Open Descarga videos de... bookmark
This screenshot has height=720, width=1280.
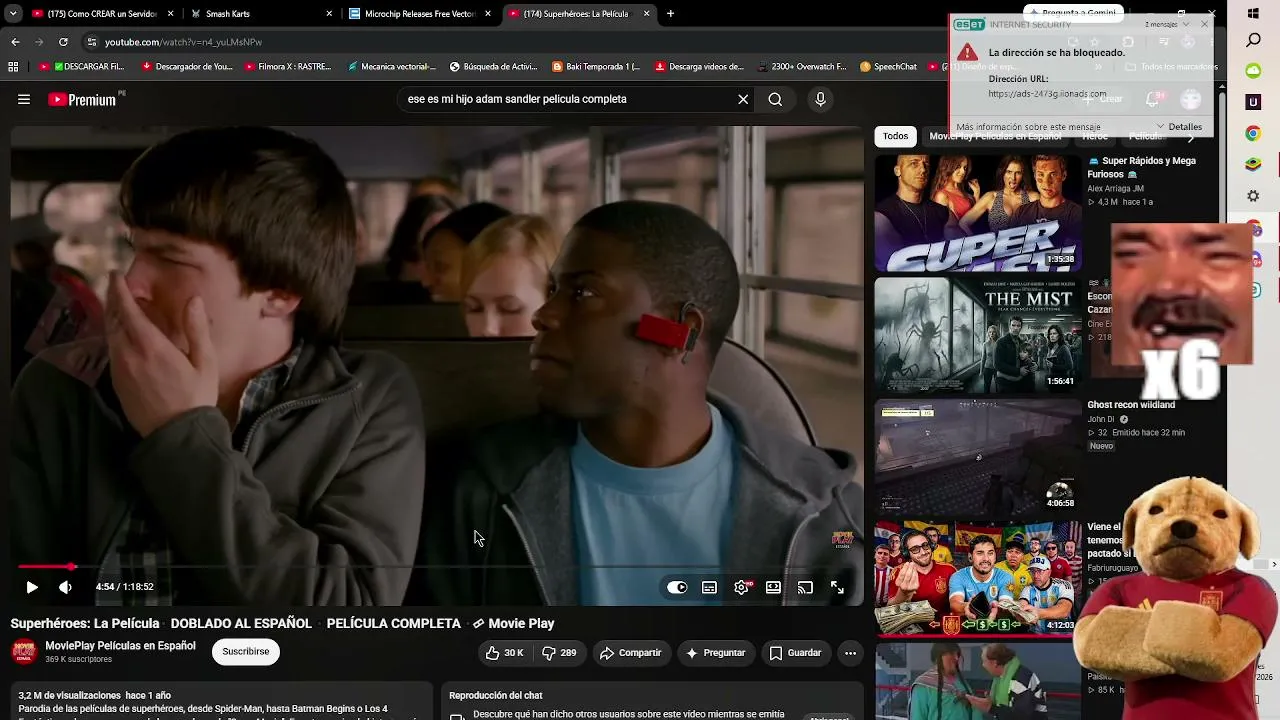[700, 67]
